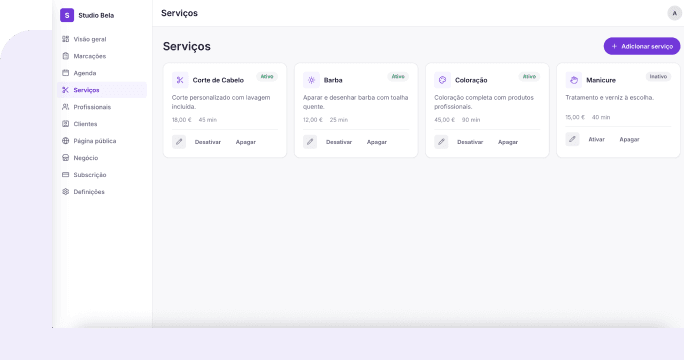Click the Ativo badge on Coloração card
This screenshot has width=684, height=360.
[529, 76]
